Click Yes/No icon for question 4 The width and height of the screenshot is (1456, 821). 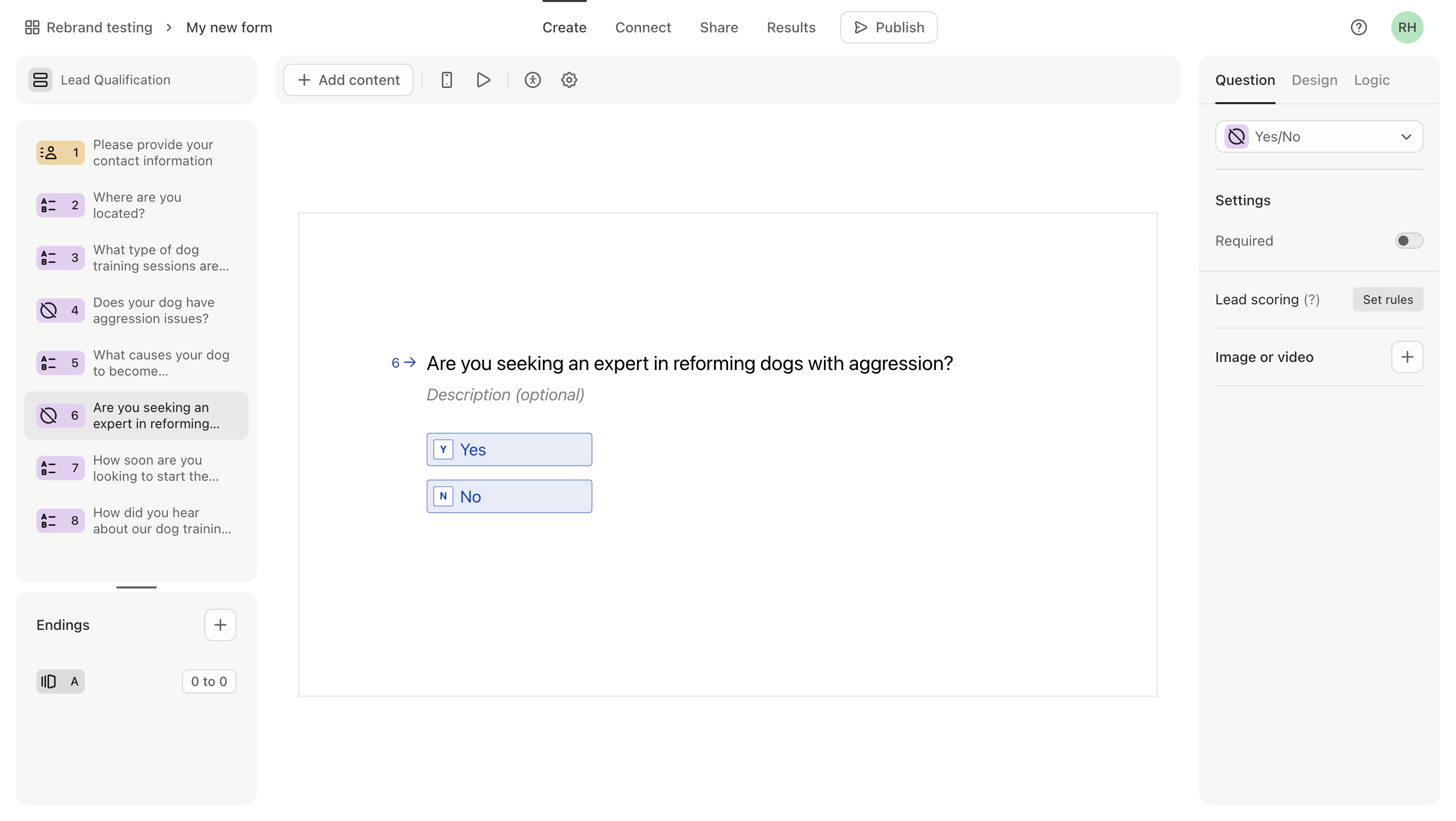pos(49,310)
